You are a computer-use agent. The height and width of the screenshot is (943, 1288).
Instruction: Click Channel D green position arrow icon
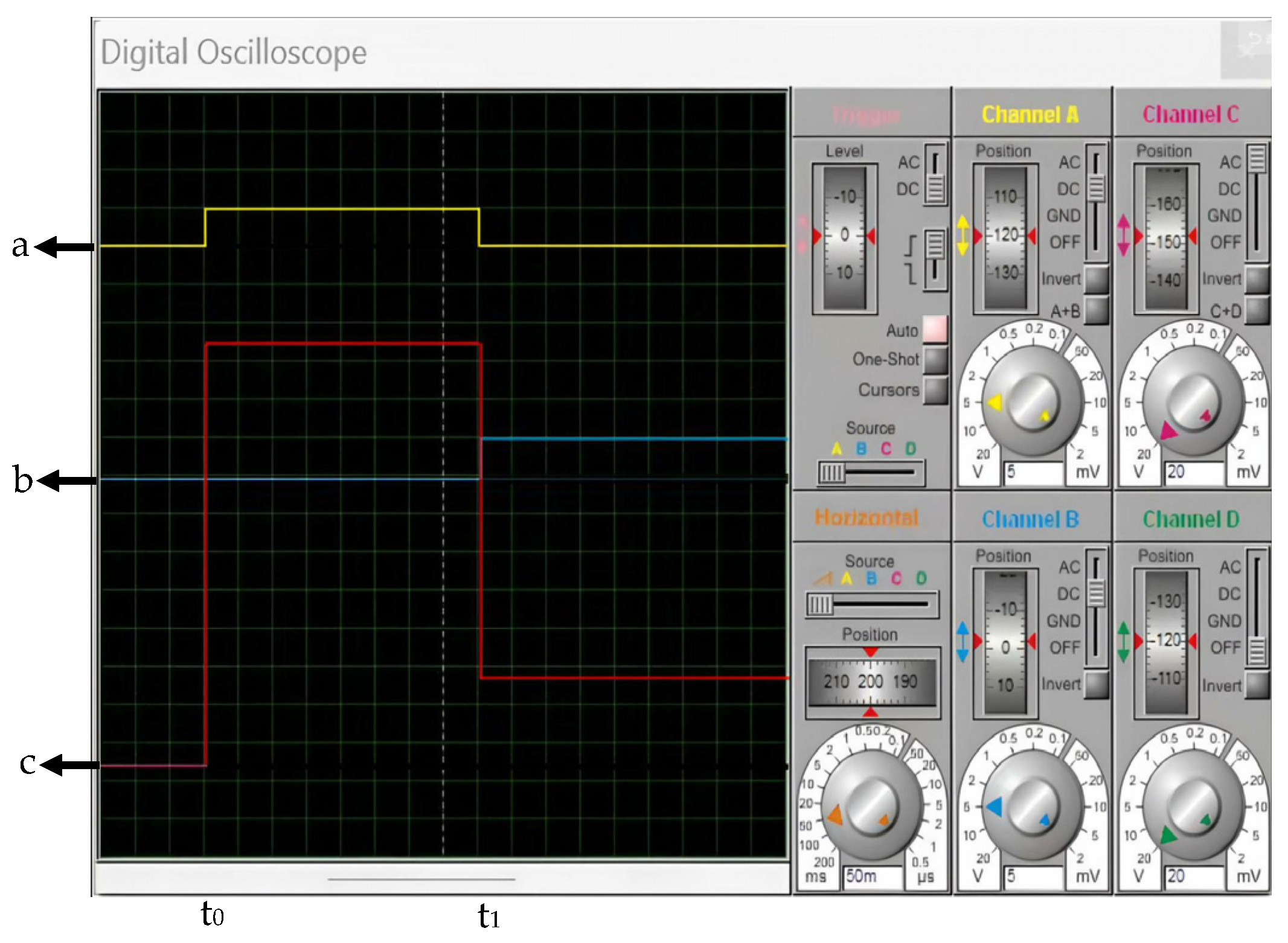(1123, 642)
